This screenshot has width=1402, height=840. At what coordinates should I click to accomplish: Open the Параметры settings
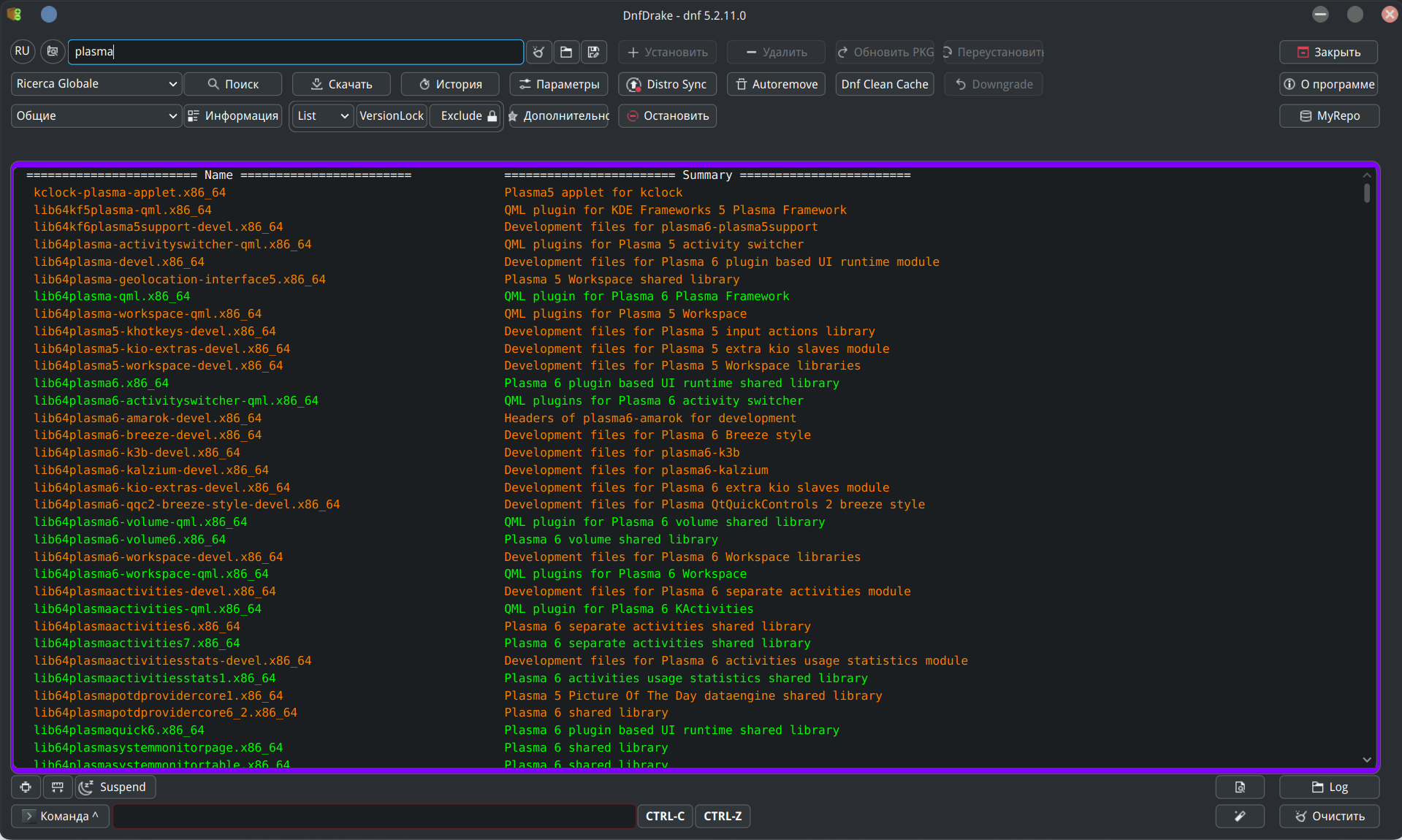coord(560,84)
